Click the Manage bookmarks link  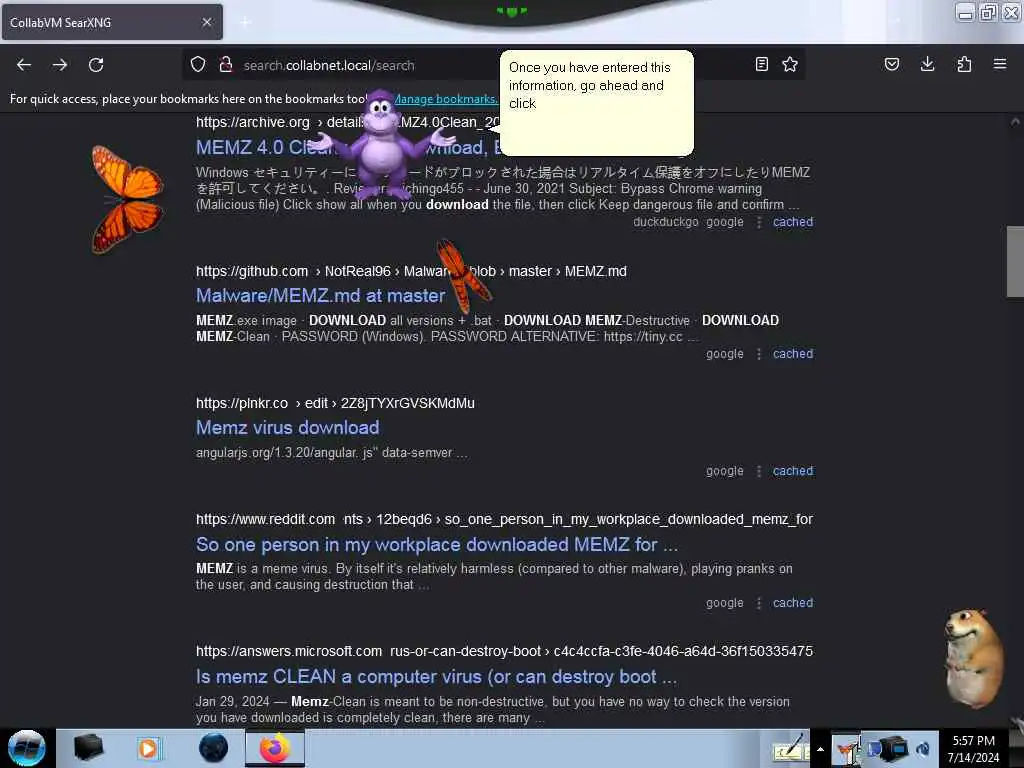[445, 99]
